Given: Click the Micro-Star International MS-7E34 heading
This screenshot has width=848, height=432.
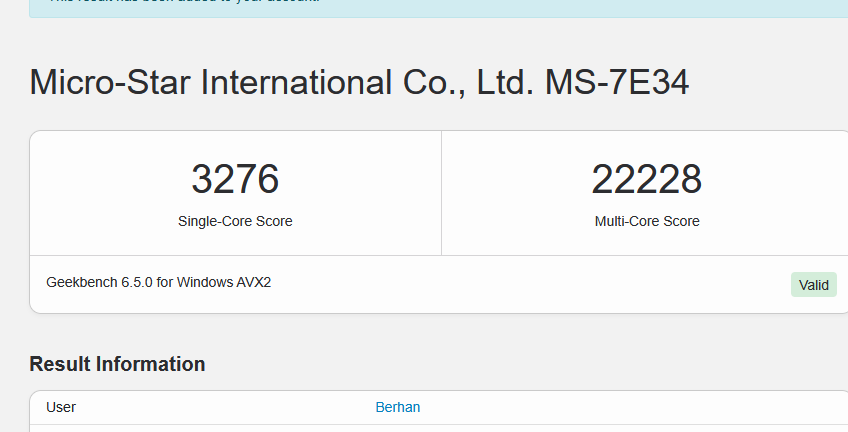Looking at the screenshot, I should click(x=359, y=83).
